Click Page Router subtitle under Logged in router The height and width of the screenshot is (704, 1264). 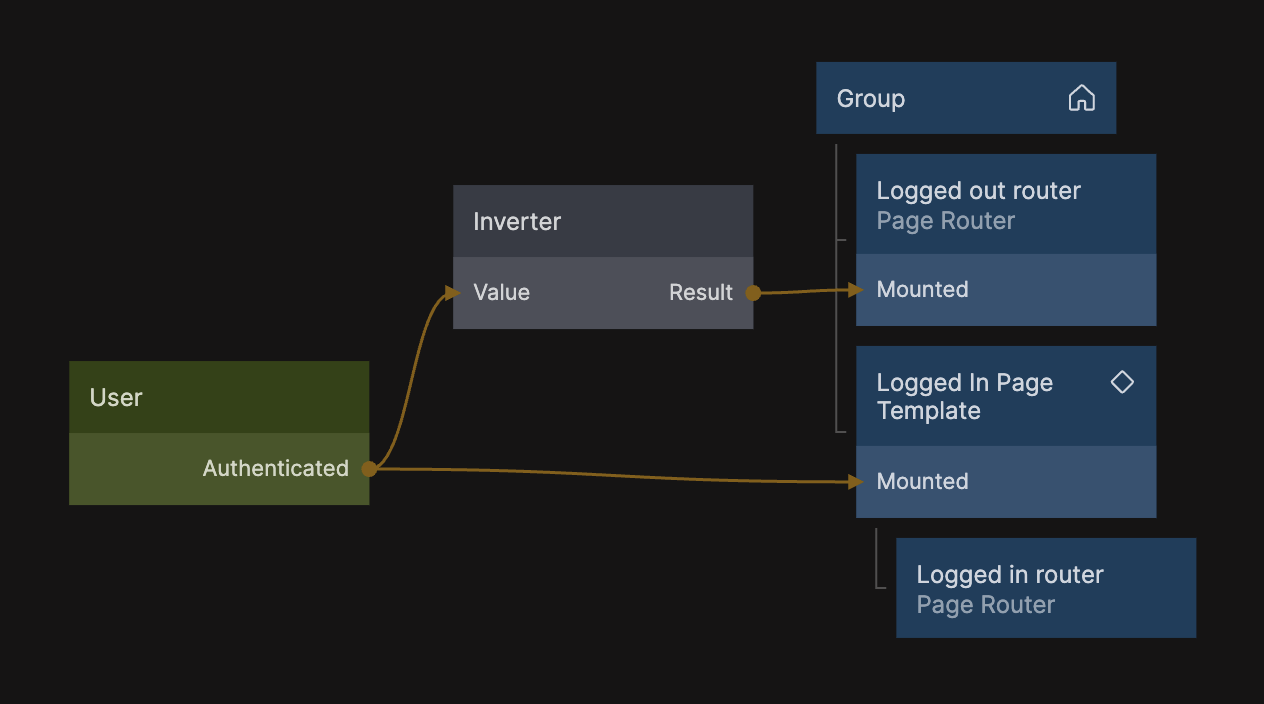pyautogui.click(x=985, y=605)
